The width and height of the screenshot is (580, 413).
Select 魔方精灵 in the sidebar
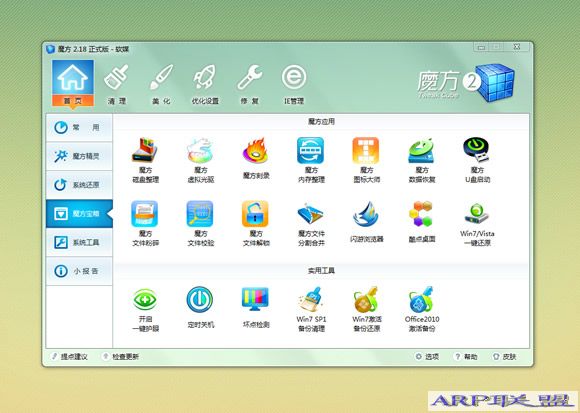79,156
